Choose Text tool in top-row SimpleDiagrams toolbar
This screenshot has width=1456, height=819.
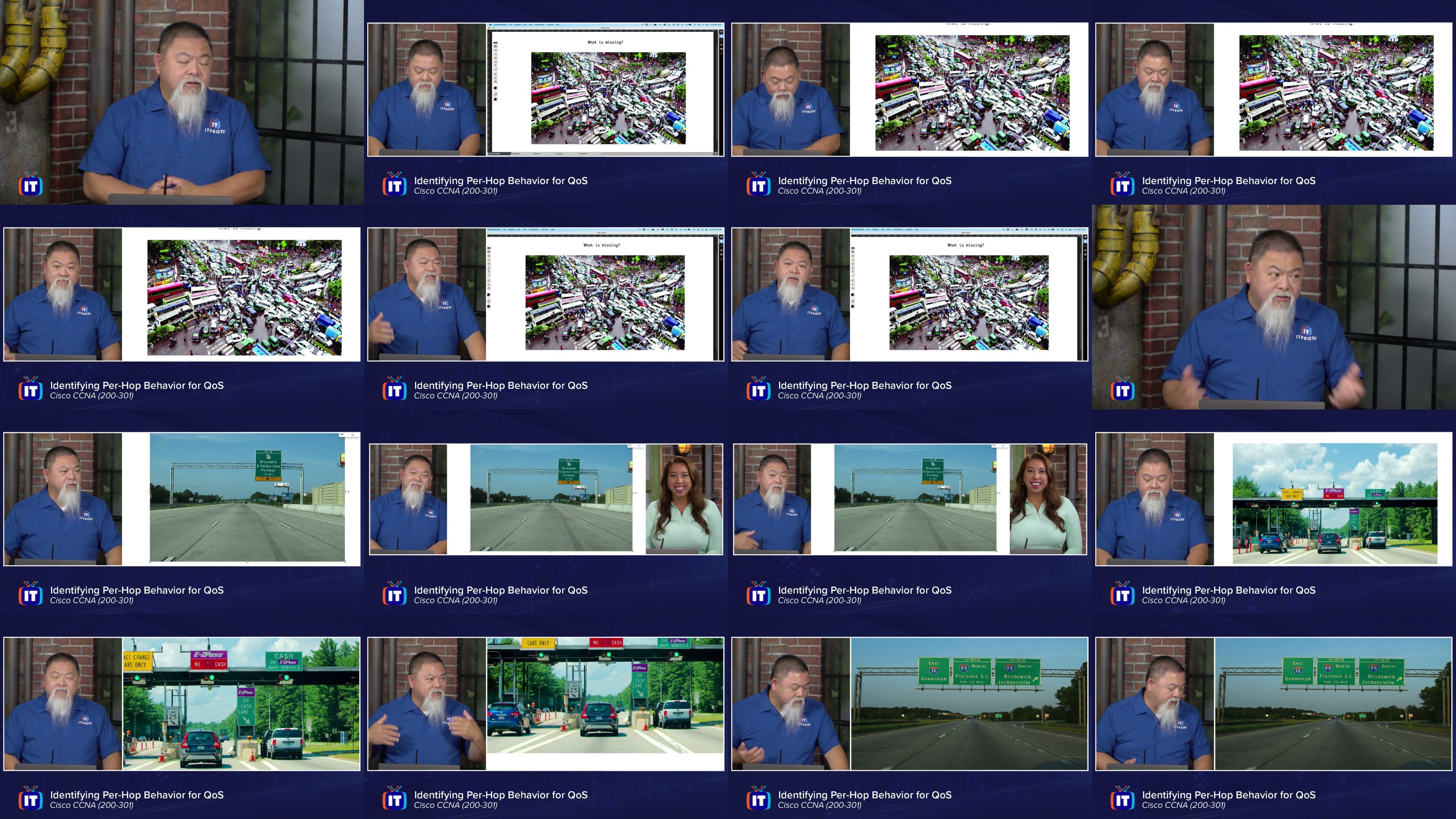click(495, 66)
